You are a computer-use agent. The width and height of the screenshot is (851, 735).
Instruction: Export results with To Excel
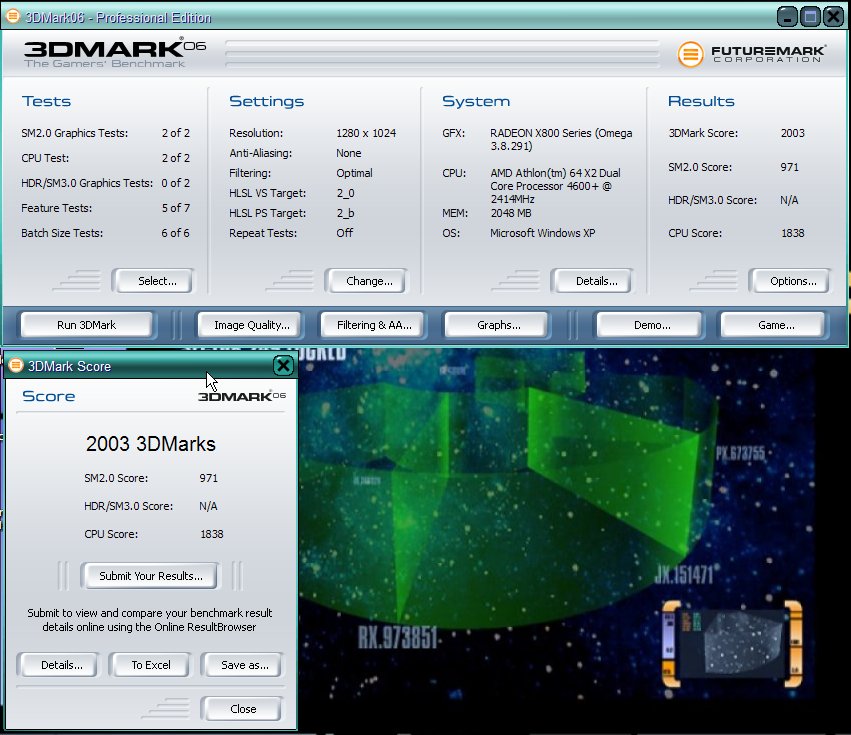[x=150, y=664]
